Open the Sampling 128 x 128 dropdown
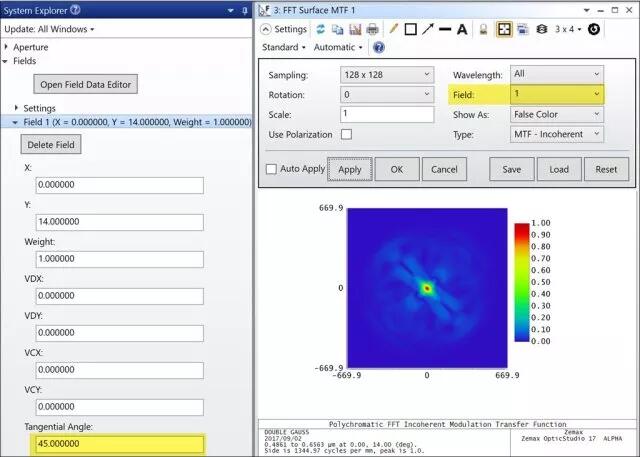Screen dimensions: 640x457 386,75
